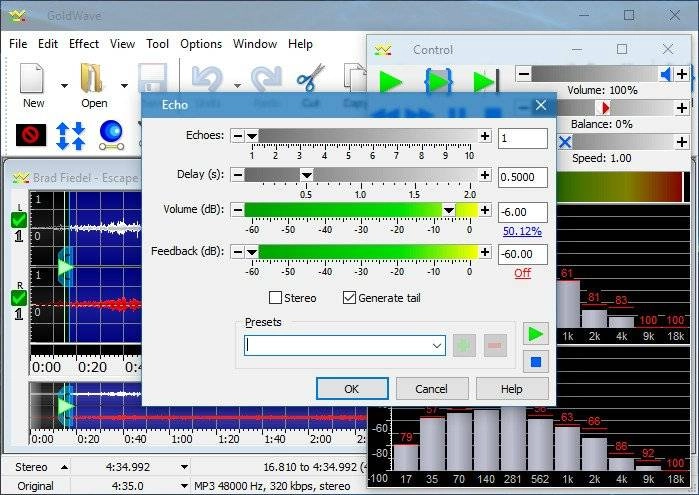Viewport: 699px width, 495px height.
Task: Click the Volume (dB) plus button in Echo
Action: [485, 210]
